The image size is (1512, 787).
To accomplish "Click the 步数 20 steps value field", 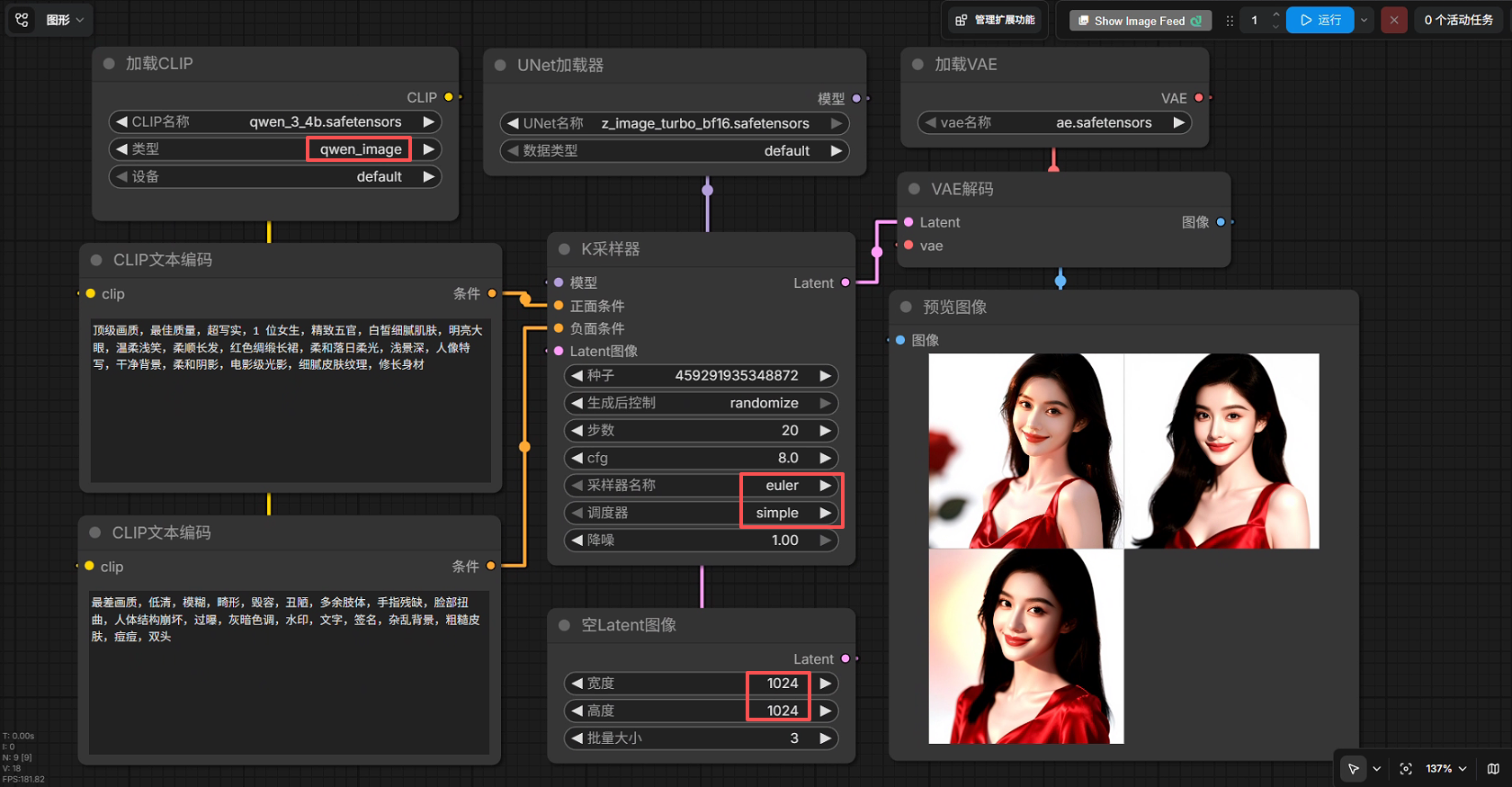I will (x=701, y=430).
